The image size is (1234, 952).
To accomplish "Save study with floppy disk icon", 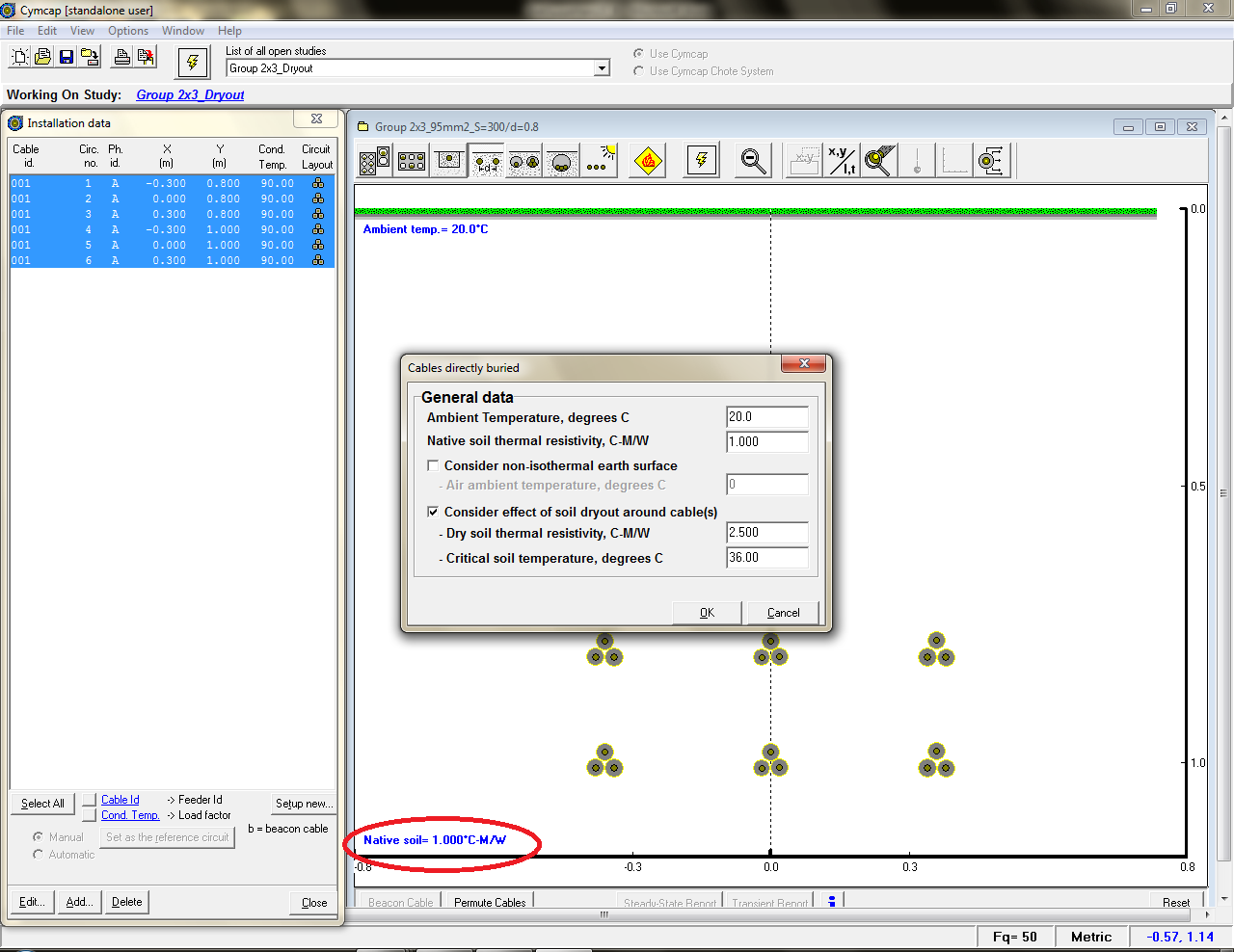I will [67, 58].
